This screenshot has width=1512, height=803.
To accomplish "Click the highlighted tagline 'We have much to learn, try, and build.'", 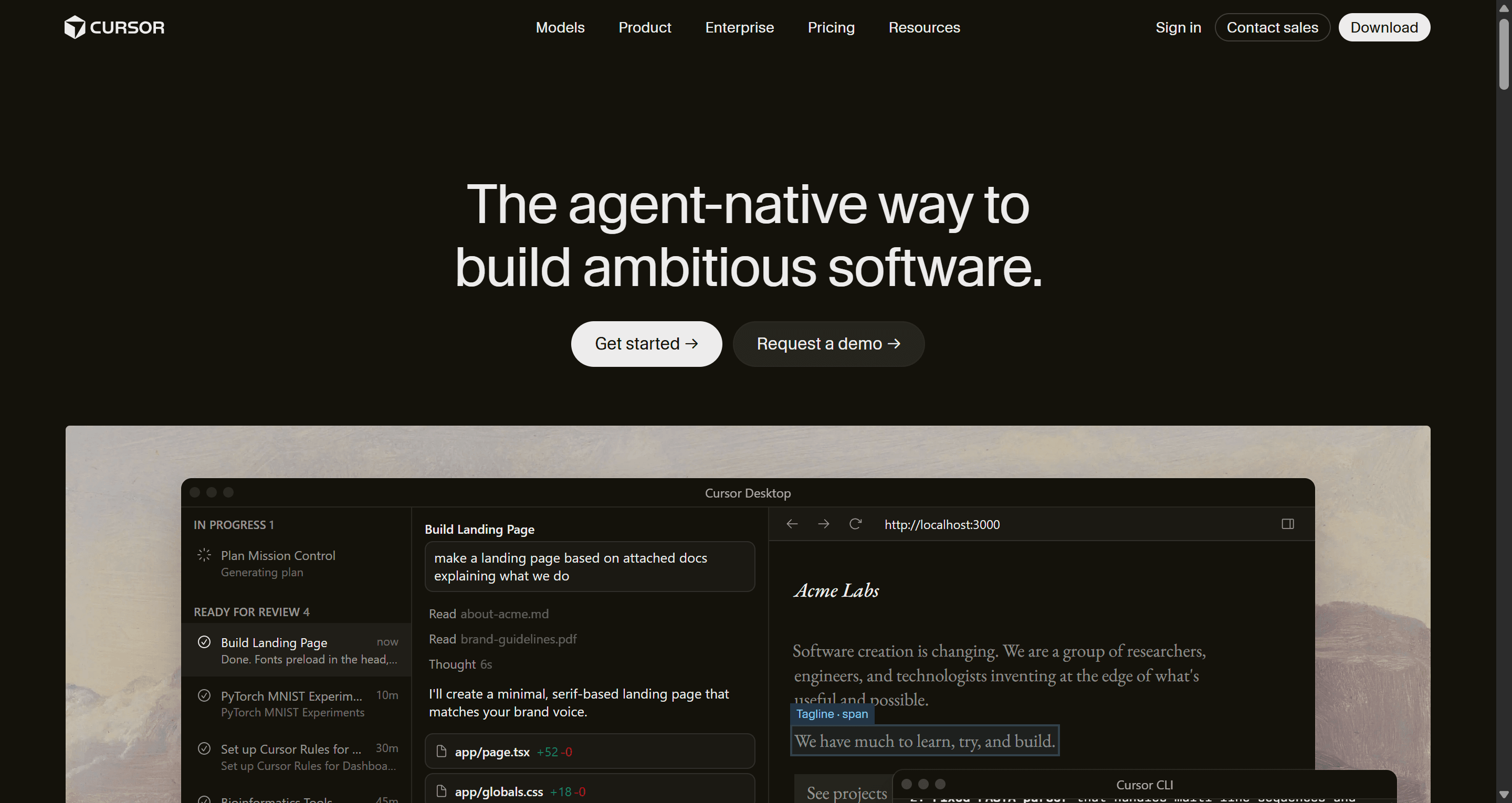I will click(x=925, y=741).
